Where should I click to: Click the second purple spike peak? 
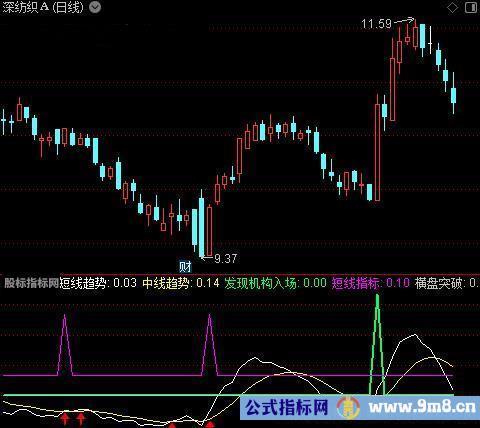coord(210,316)
